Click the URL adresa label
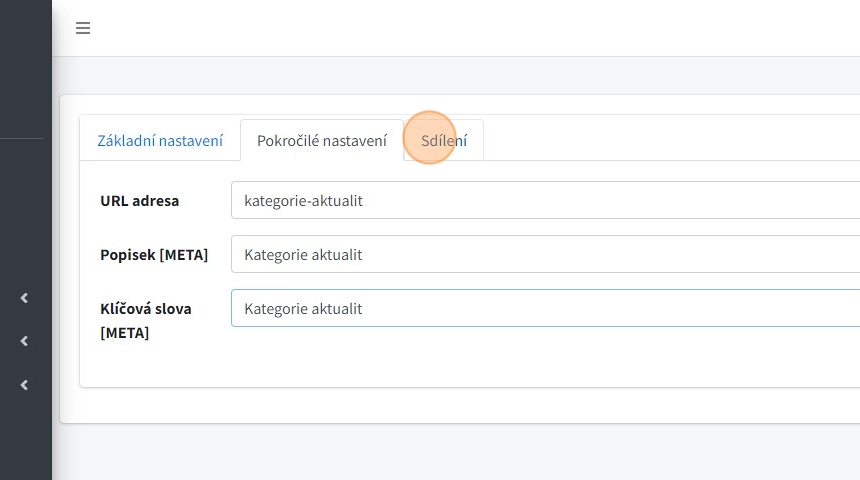860x480 pixels. [140, 200]
